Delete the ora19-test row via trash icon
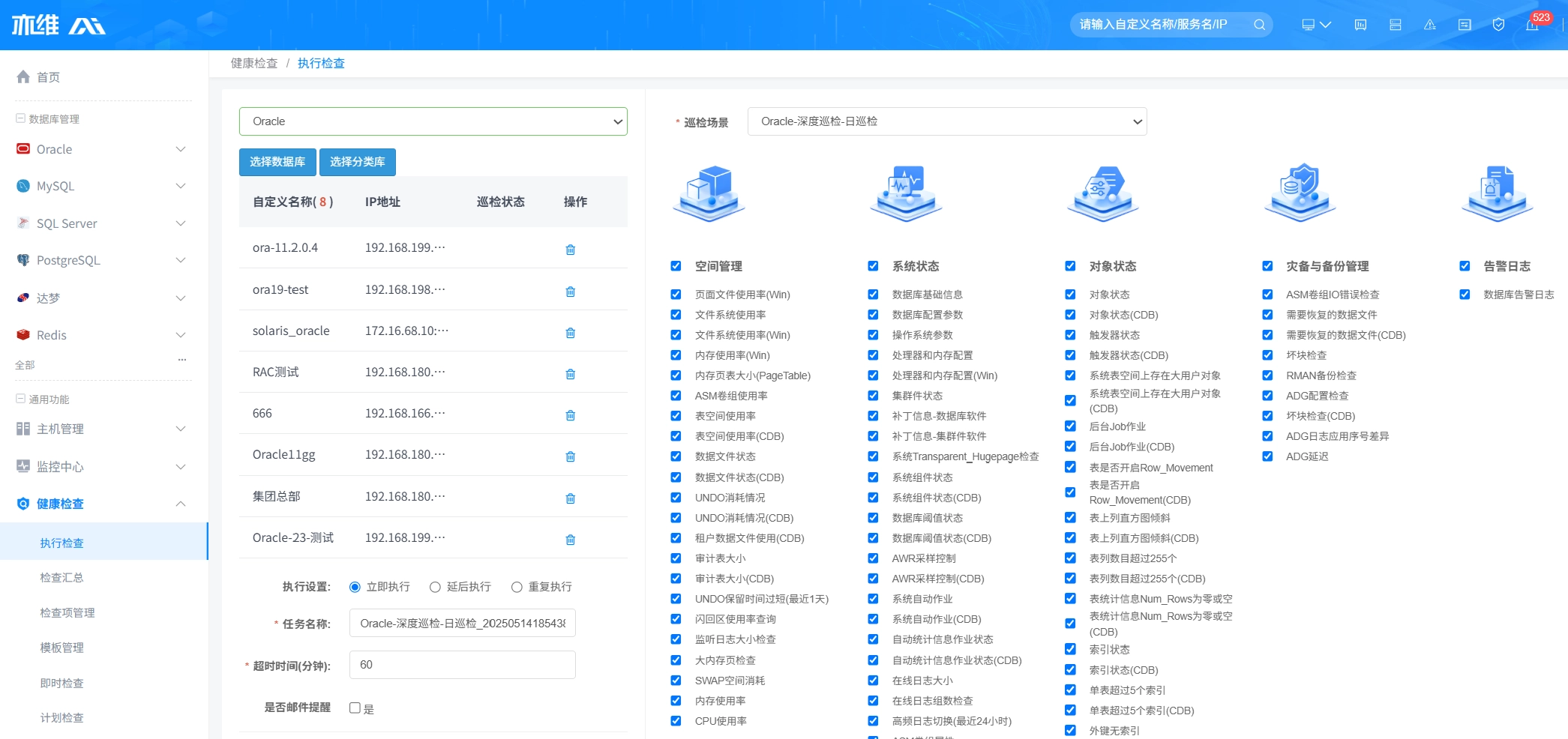Screen dimensions: 1568x739 (x=571, y=292)
